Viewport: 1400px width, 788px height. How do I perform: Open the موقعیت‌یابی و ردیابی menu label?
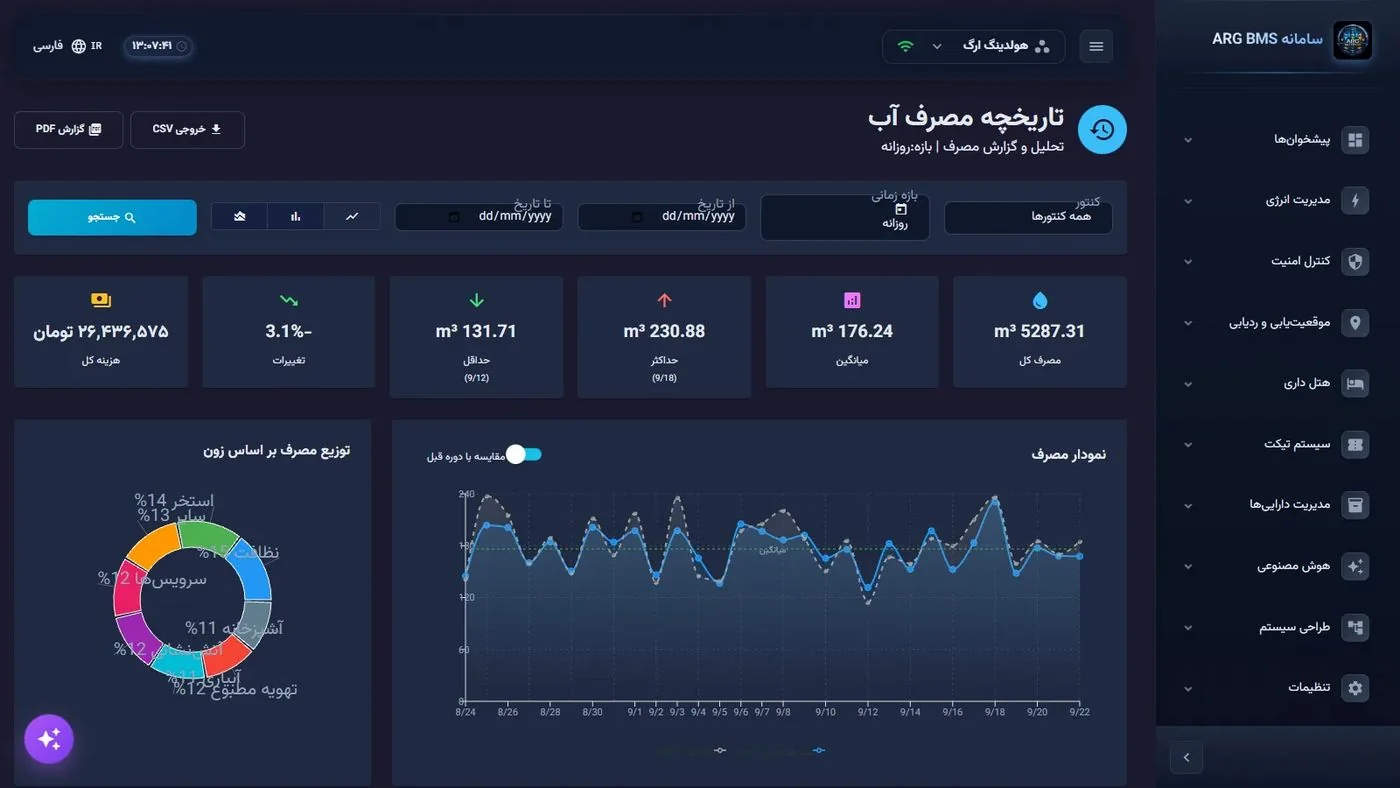[x=1280, y=323]
